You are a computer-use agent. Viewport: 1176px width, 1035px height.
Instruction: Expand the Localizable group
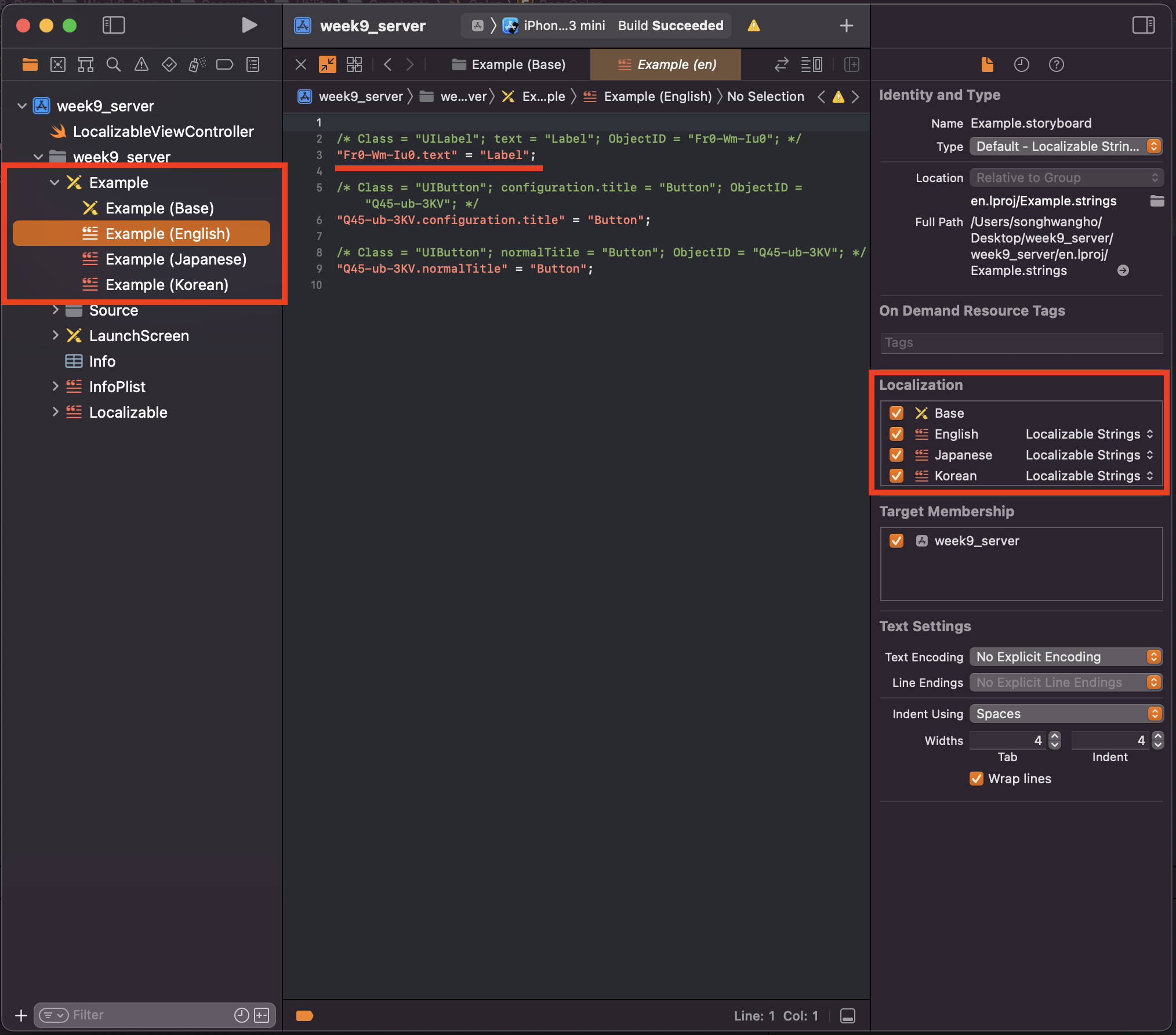click(55, 412)
